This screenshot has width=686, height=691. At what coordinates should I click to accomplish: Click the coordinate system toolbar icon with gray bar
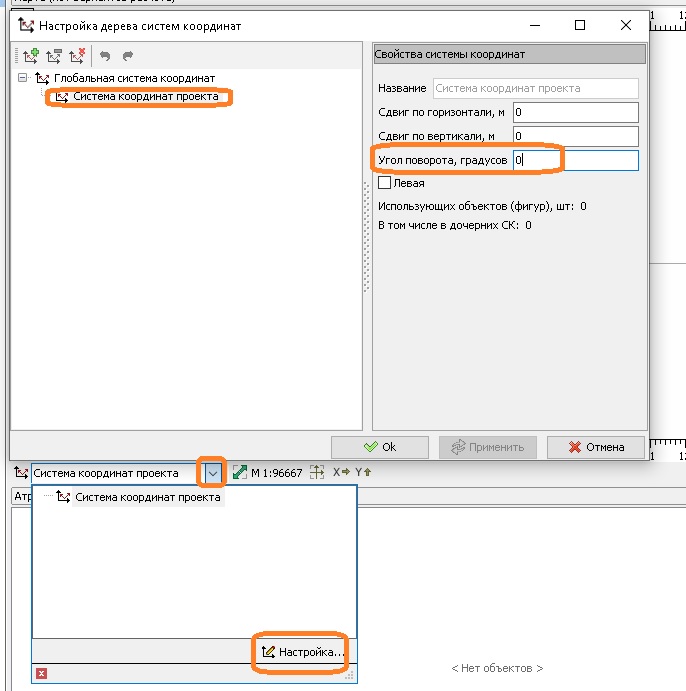point(53,56)
